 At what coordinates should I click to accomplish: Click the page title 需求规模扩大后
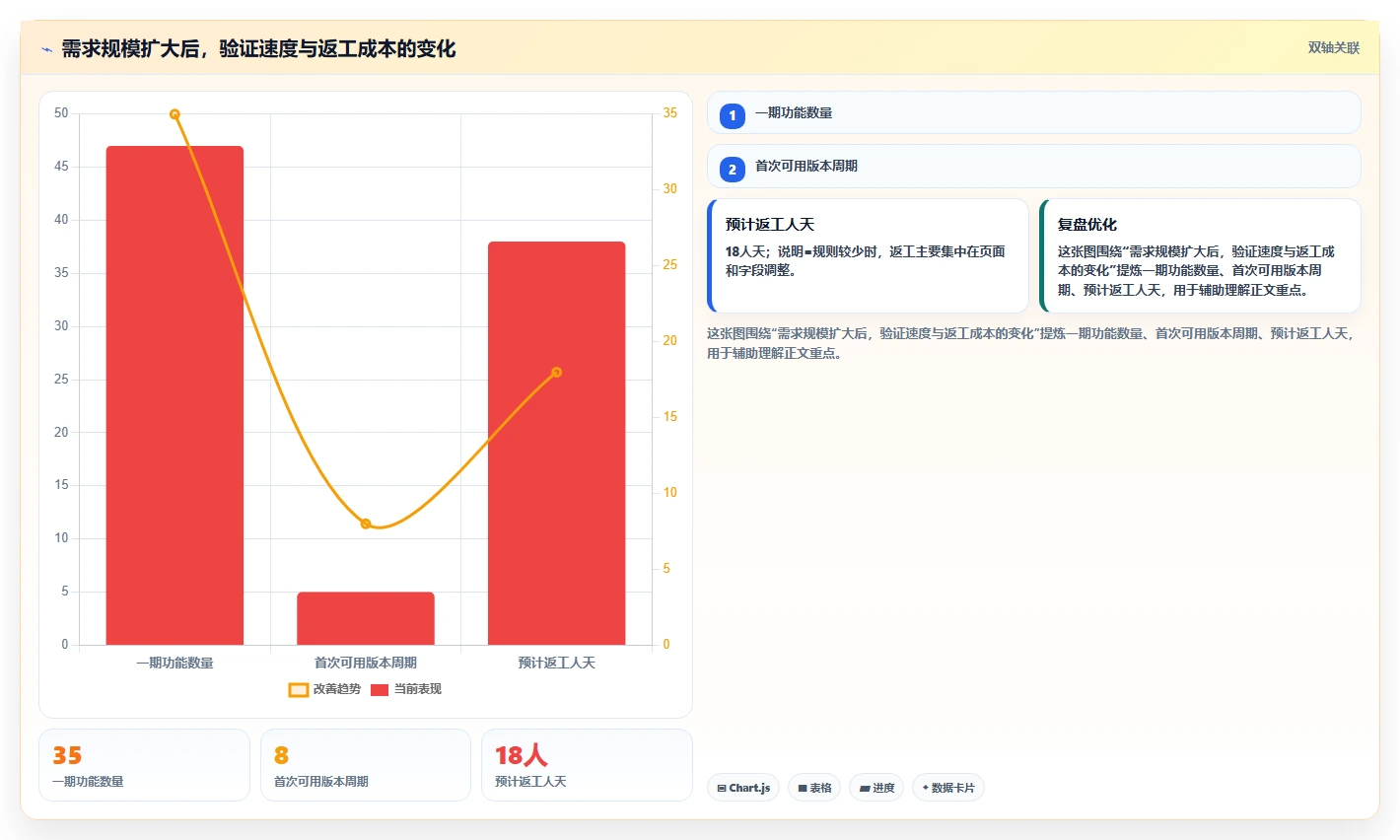(258, 49)
